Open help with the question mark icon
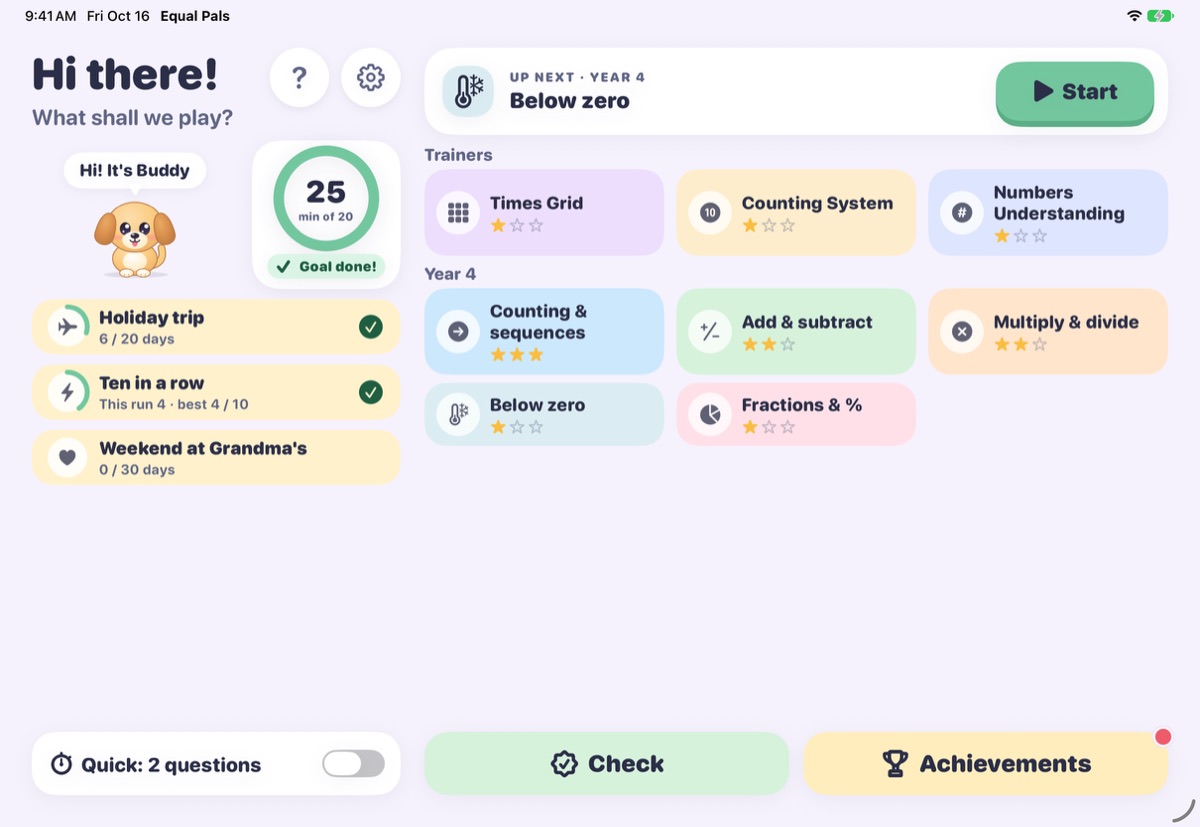Viewport: 1200px width, 827px height. coord(299,78)
